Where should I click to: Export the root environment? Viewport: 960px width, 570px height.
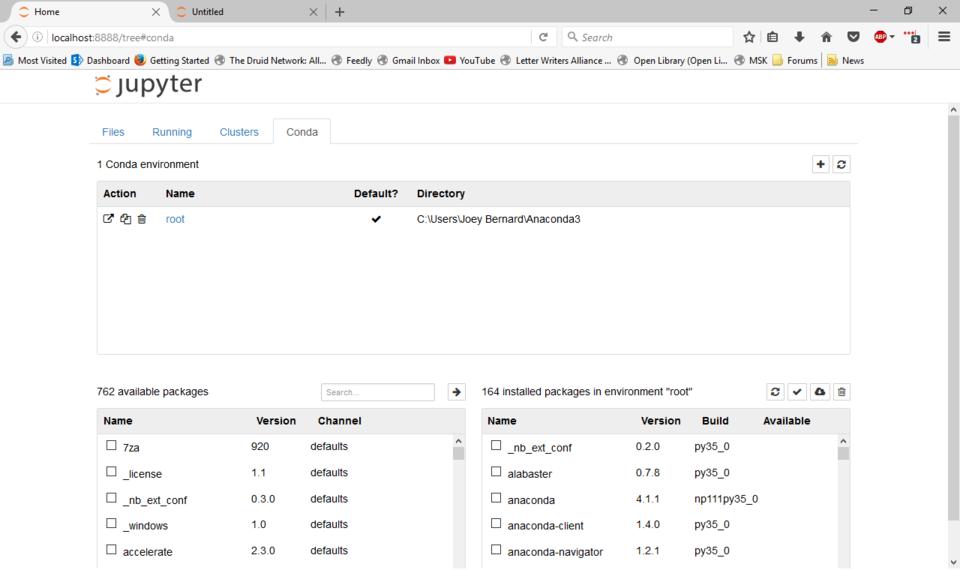[109, 219]
